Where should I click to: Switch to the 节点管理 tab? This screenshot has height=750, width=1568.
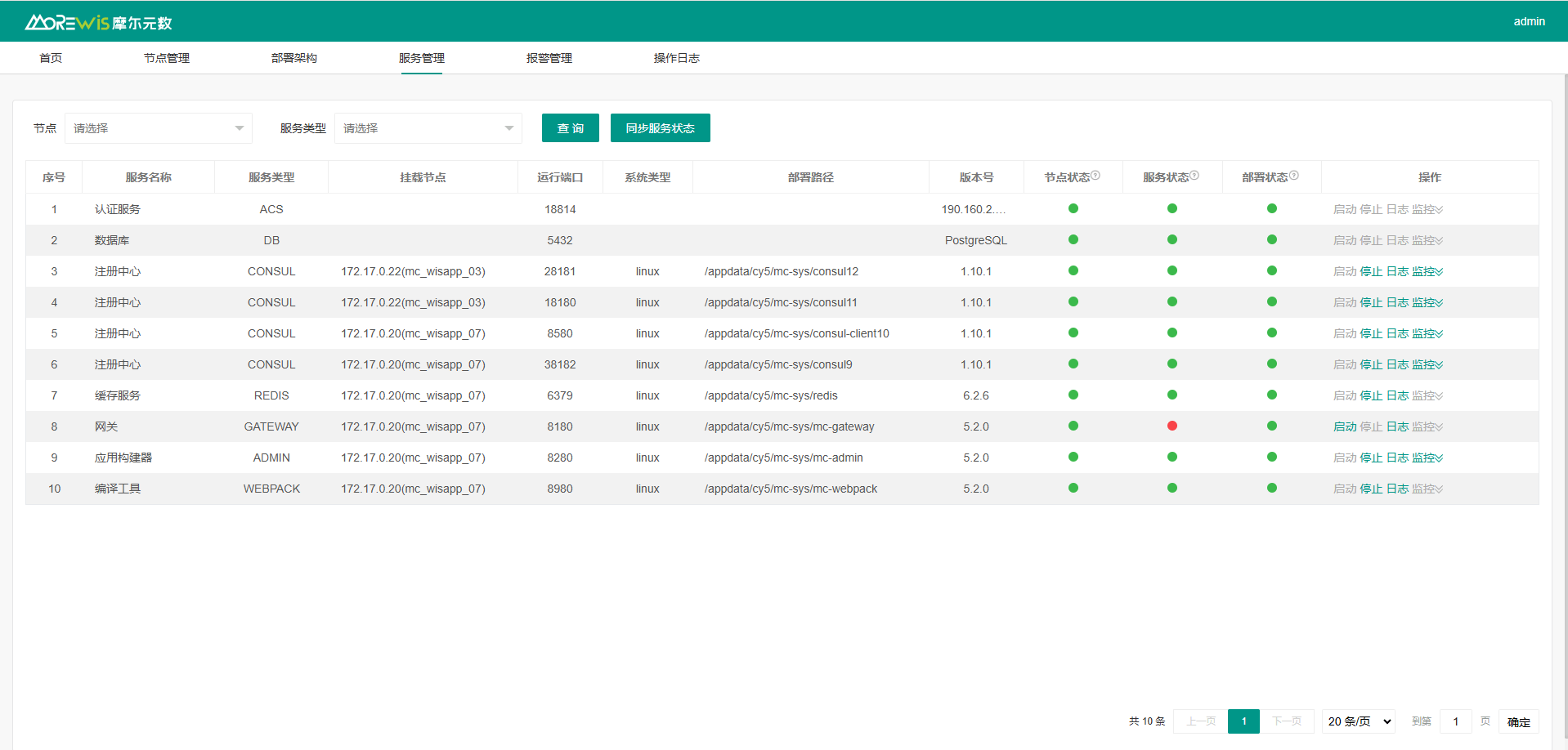[x=167, y=58]
